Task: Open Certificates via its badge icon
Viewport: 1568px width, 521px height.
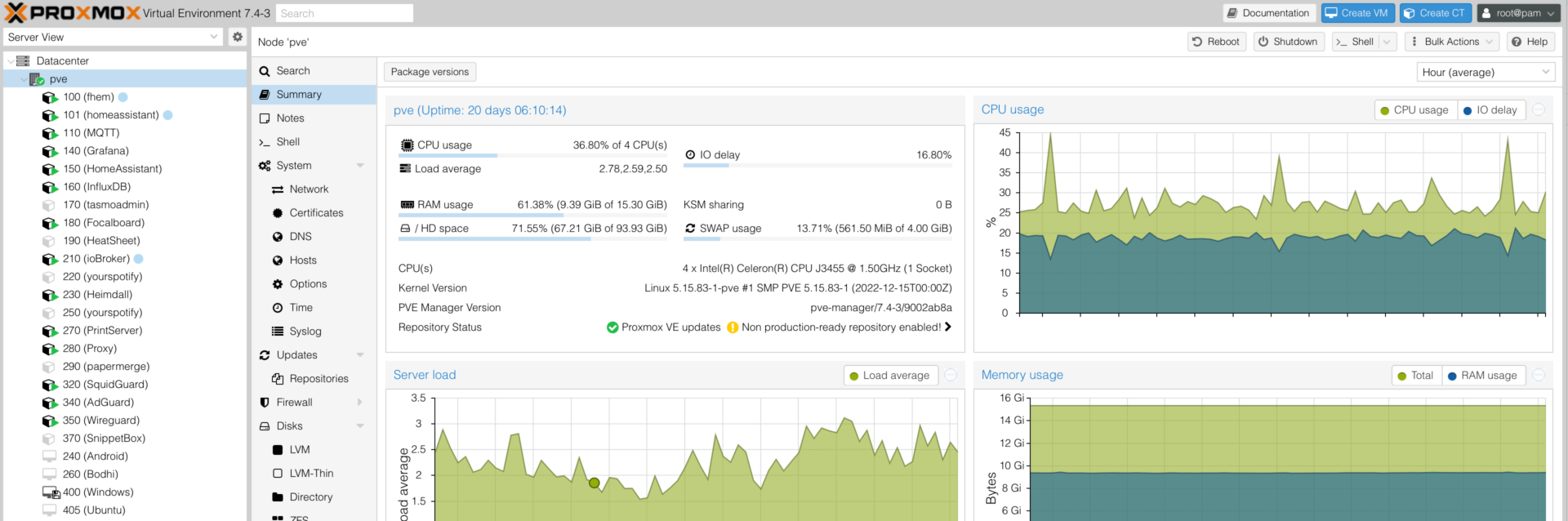Action: click(278, 213)
